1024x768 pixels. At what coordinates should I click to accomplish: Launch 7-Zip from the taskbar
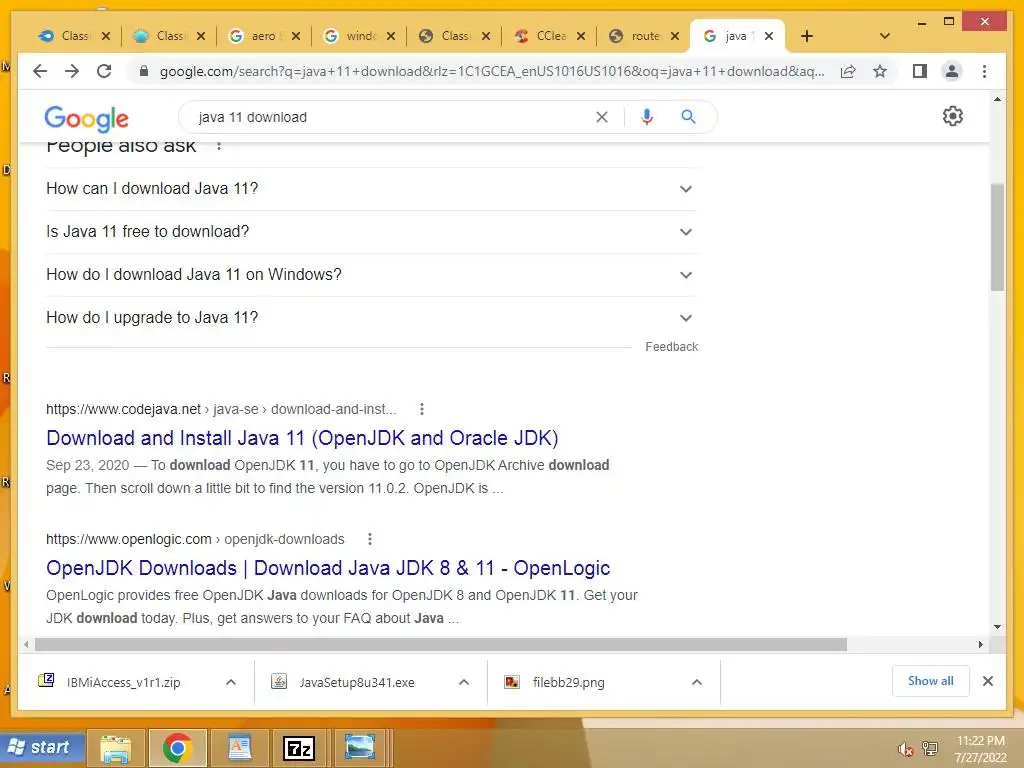(x=299, y=748)
